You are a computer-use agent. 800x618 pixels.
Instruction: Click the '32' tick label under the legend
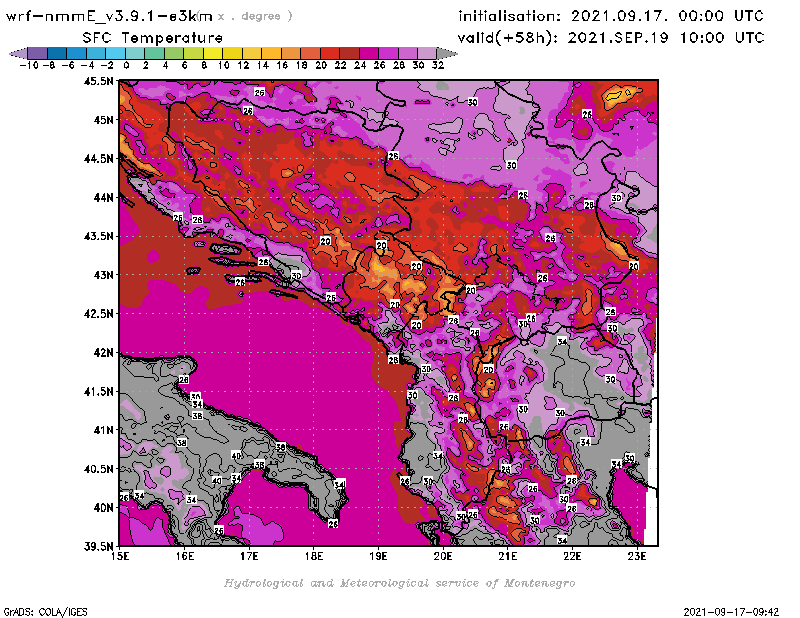[x=438, y=66]
